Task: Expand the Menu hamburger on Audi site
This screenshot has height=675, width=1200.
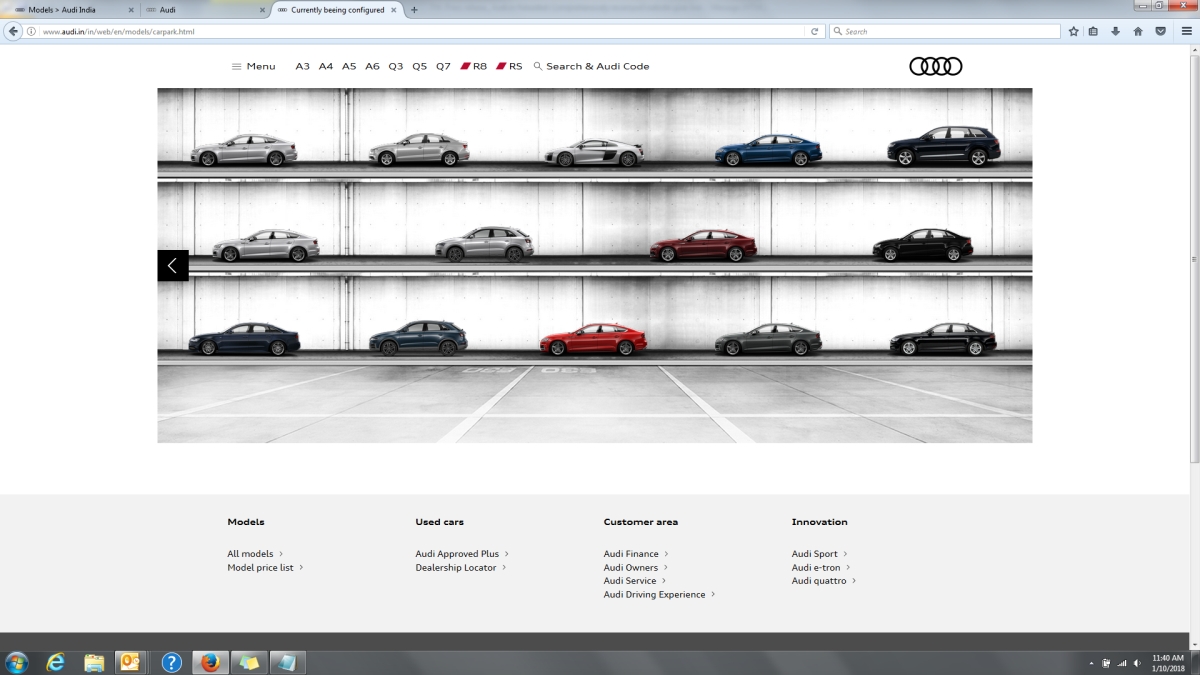Action: pos(253,66)
